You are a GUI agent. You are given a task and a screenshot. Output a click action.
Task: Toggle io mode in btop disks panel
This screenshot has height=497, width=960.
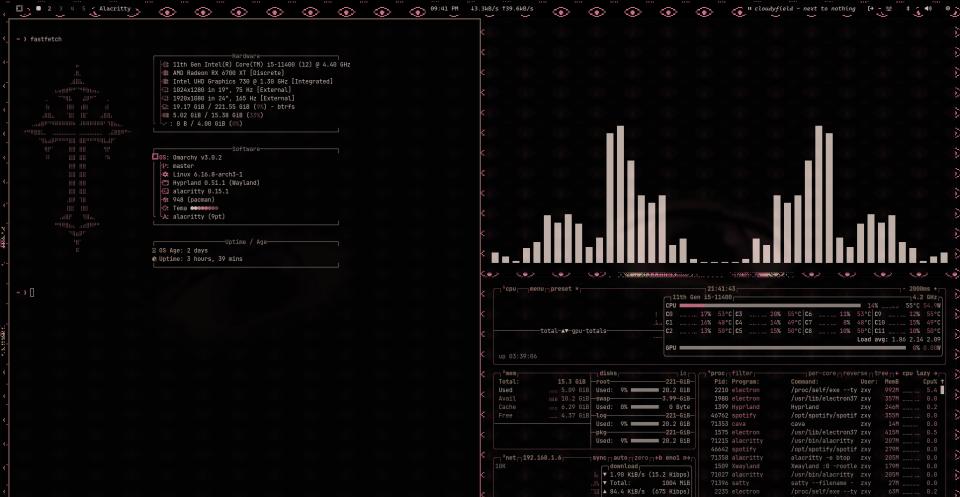(683, 373)
